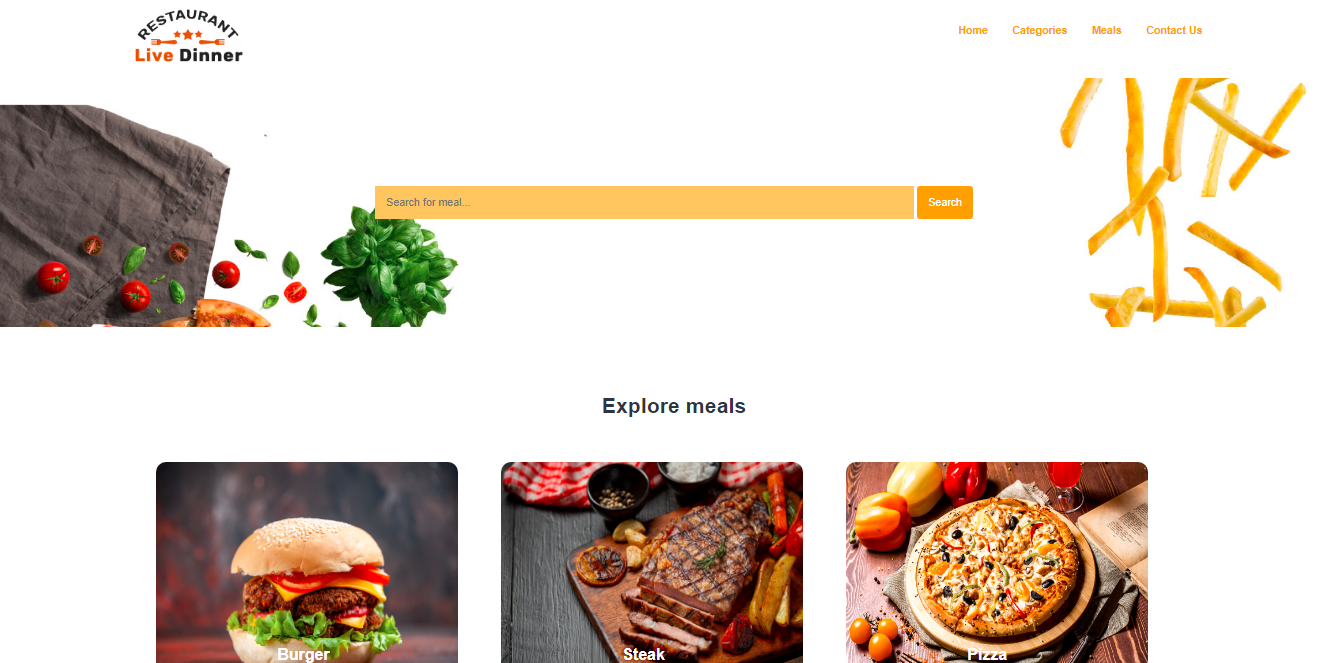Click the Steak label on card
Screen dimensions: 1341x663
(644, 654)
